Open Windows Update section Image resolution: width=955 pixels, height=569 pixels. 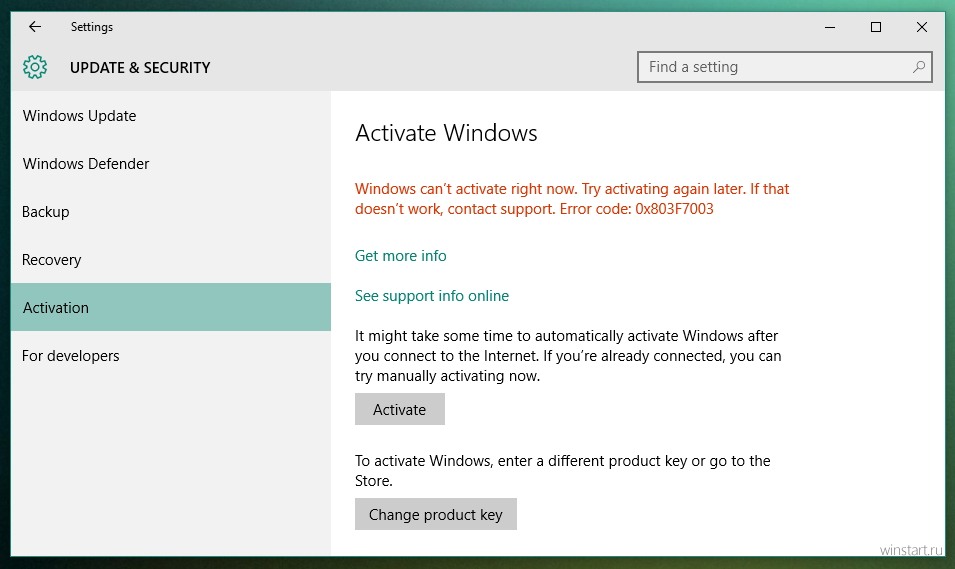tap(171, 116)
